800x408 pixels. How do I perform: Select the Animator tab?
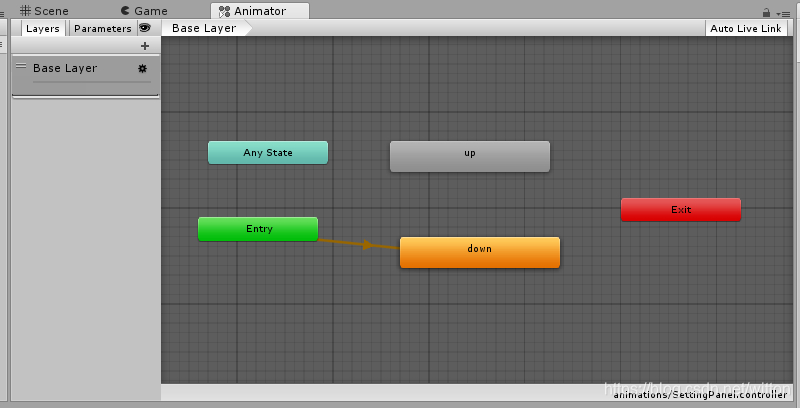point(260,11)
